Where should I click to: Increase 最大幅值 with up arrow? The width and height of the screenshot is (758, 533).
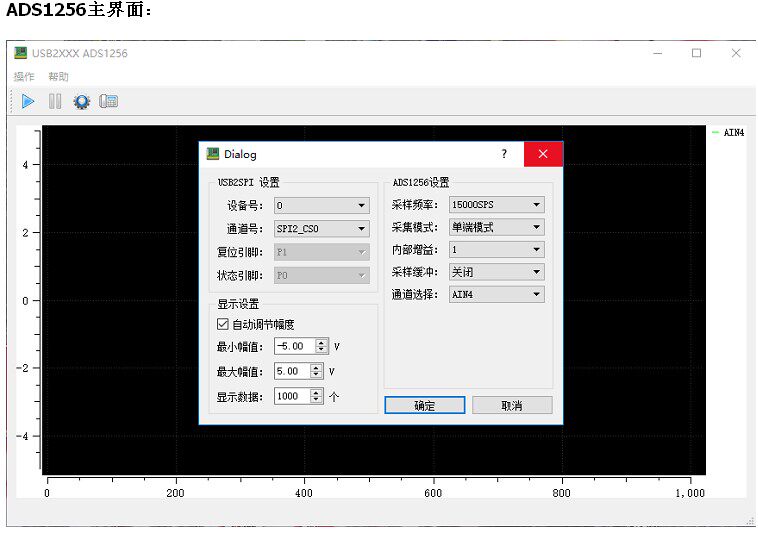coord(316,368)
